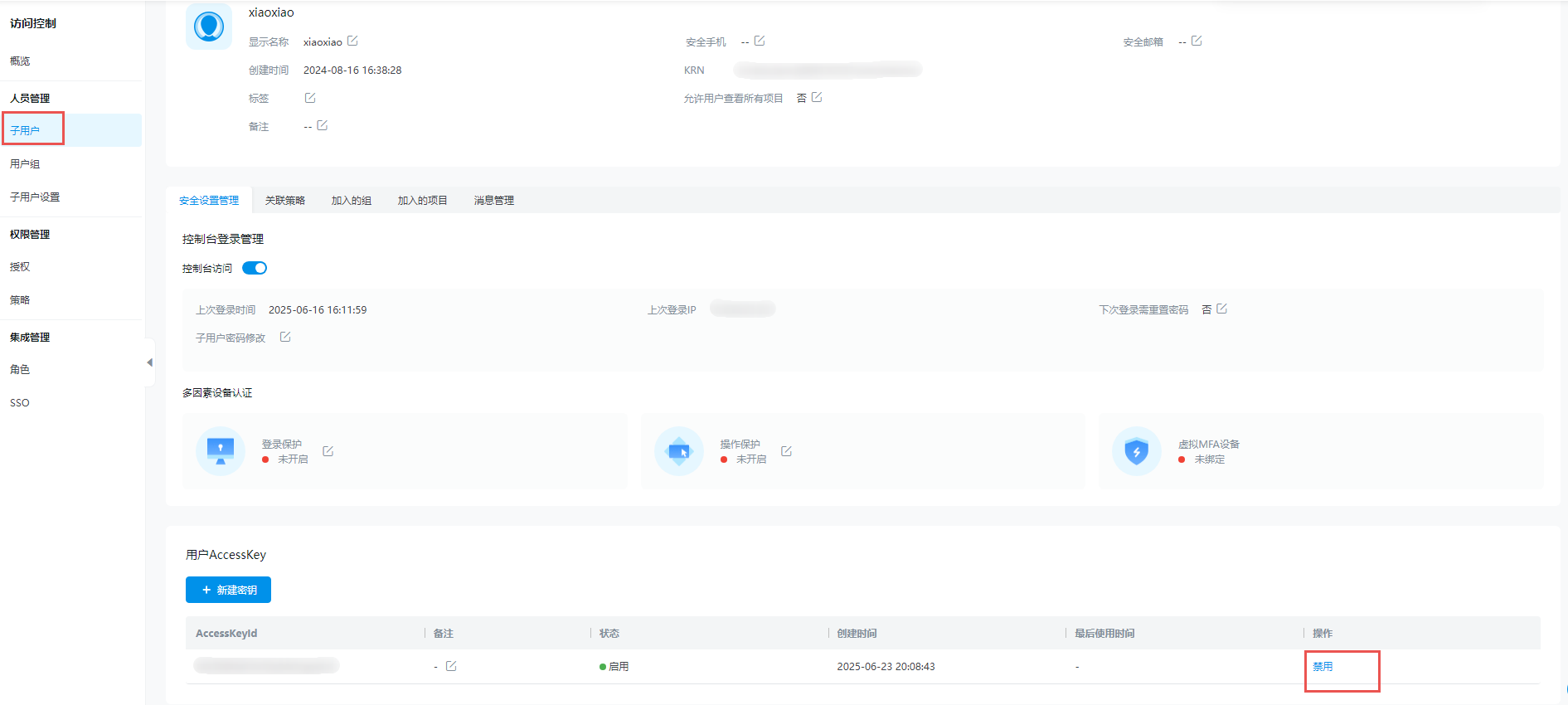Edit the security phone number
This screenshot has width=1568, height=705.
pyautogui.click(x=760, y=41)
